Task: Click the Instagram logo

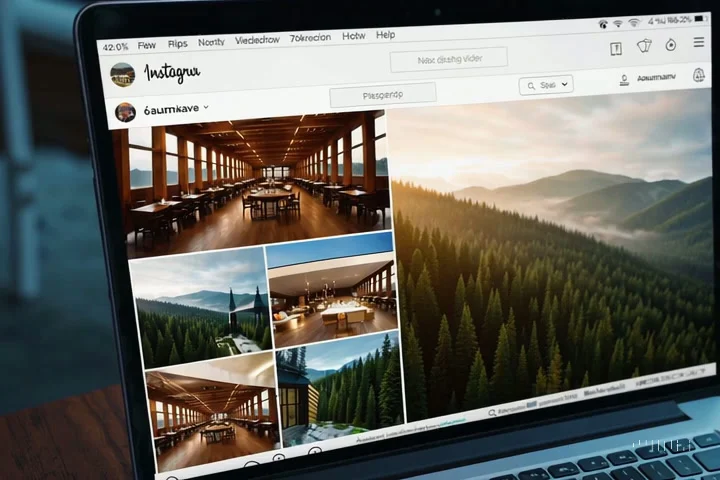Action: tap(172, 73)
